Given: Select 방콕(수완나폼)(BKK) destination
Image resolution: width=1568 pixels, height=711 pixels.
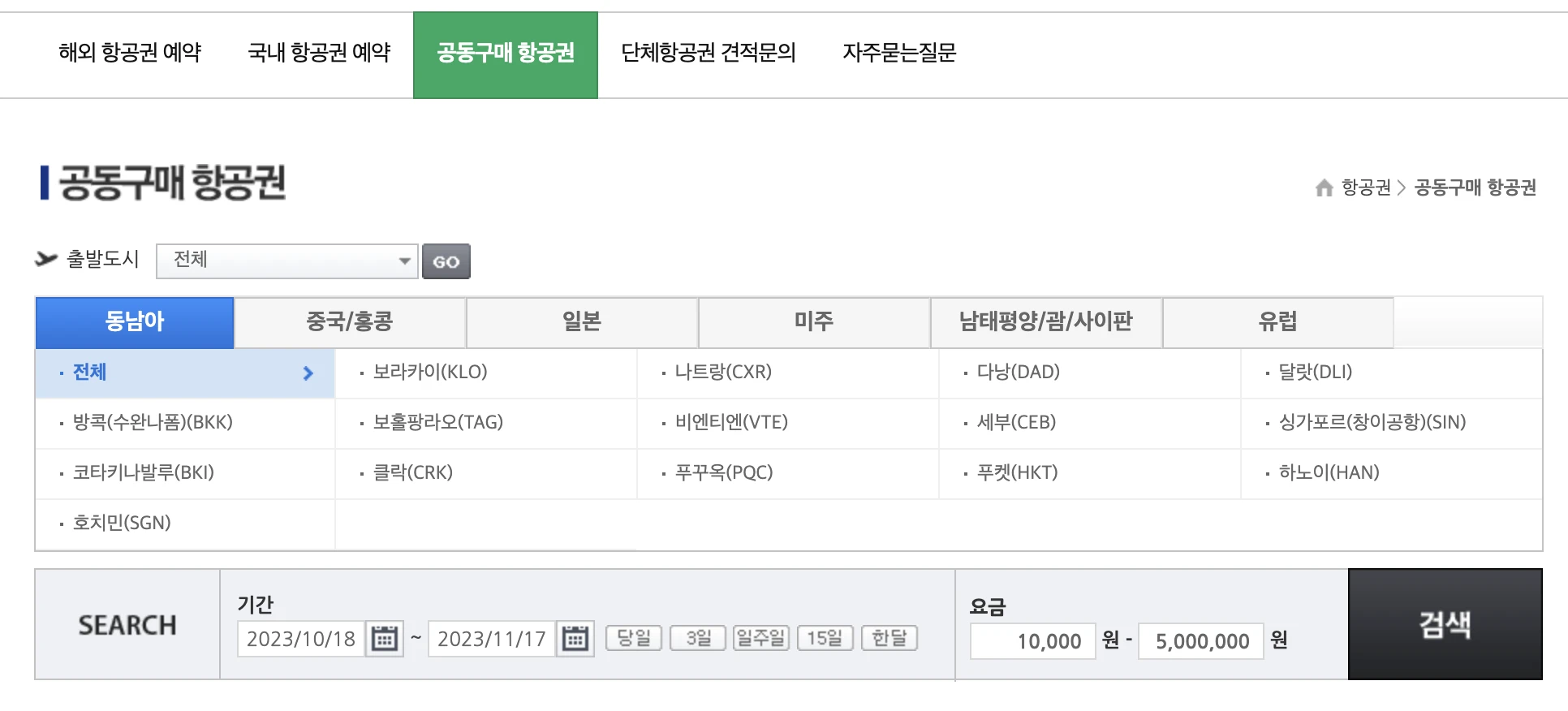Looking at the screenshot, I should (150, 423).
